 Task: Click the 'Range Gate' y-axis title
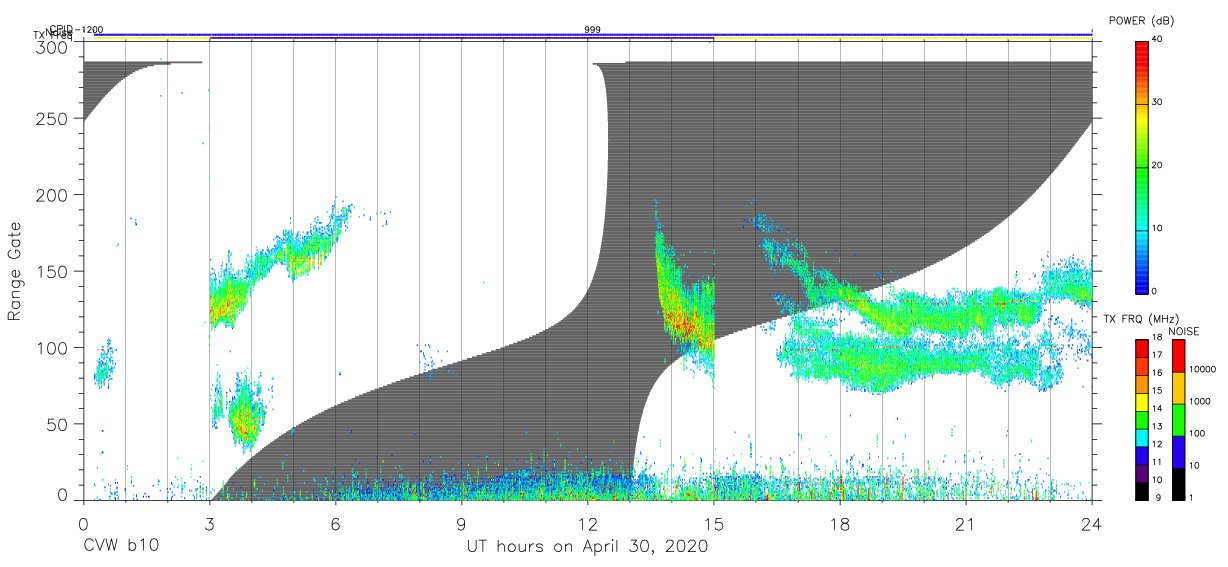(16, 271)
